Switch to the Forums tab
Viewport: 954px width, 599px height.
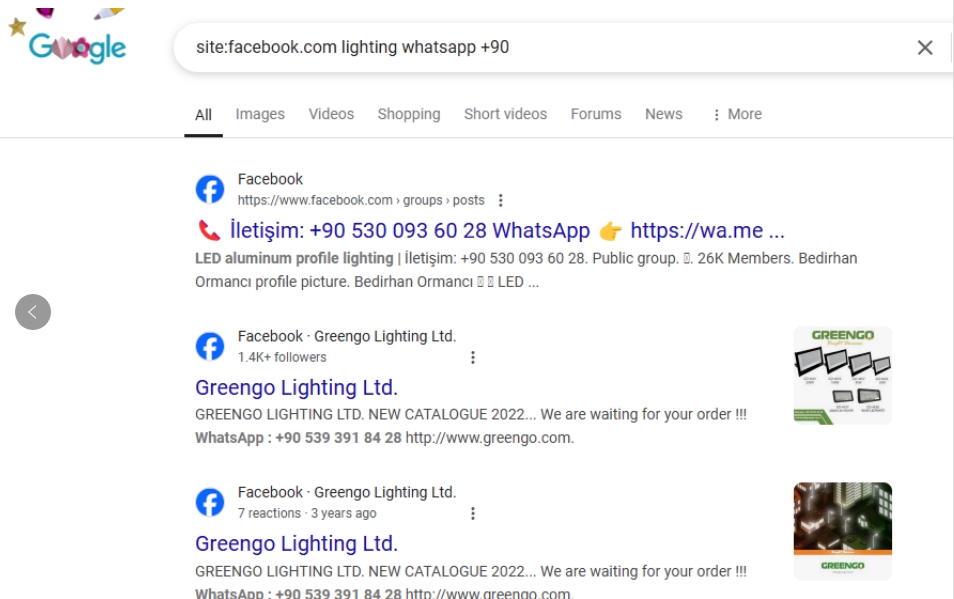click(596, 114)
